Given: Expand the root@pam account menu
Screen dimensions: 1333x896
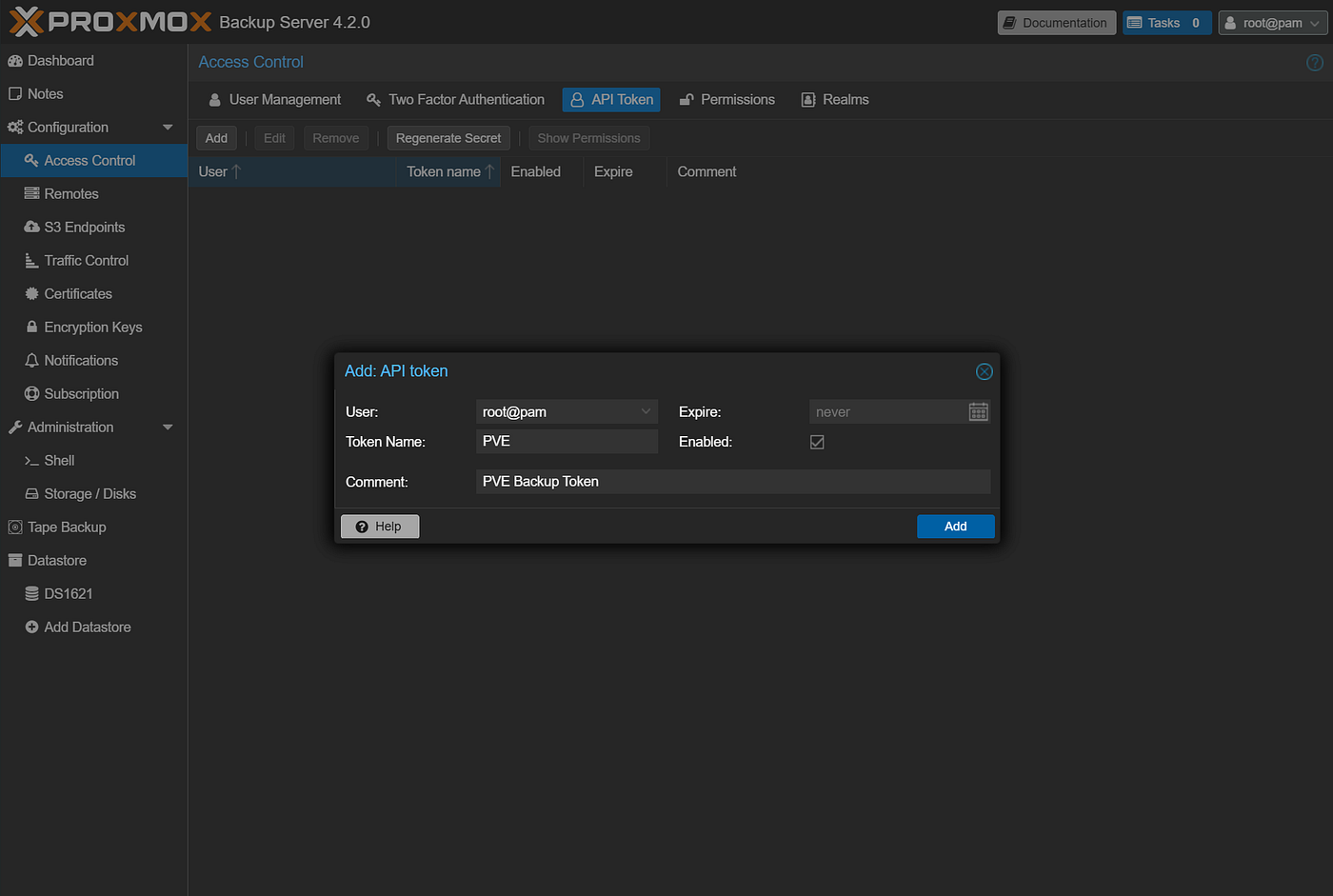Looking at the screenshot, I should (1273, 23).
